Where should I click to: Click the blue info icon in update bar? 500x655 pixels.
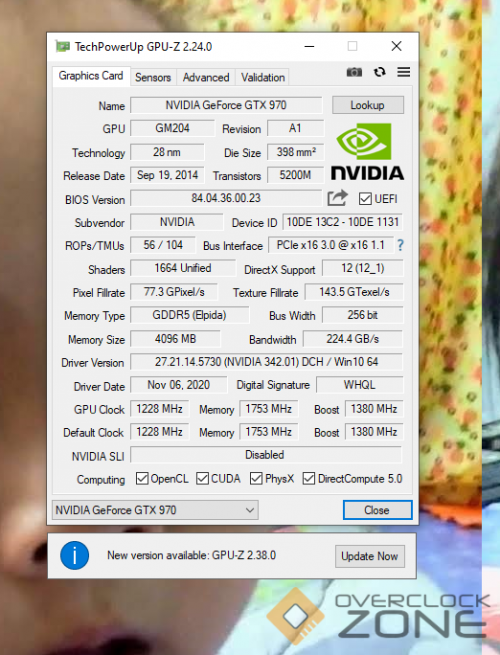[74, 556]
